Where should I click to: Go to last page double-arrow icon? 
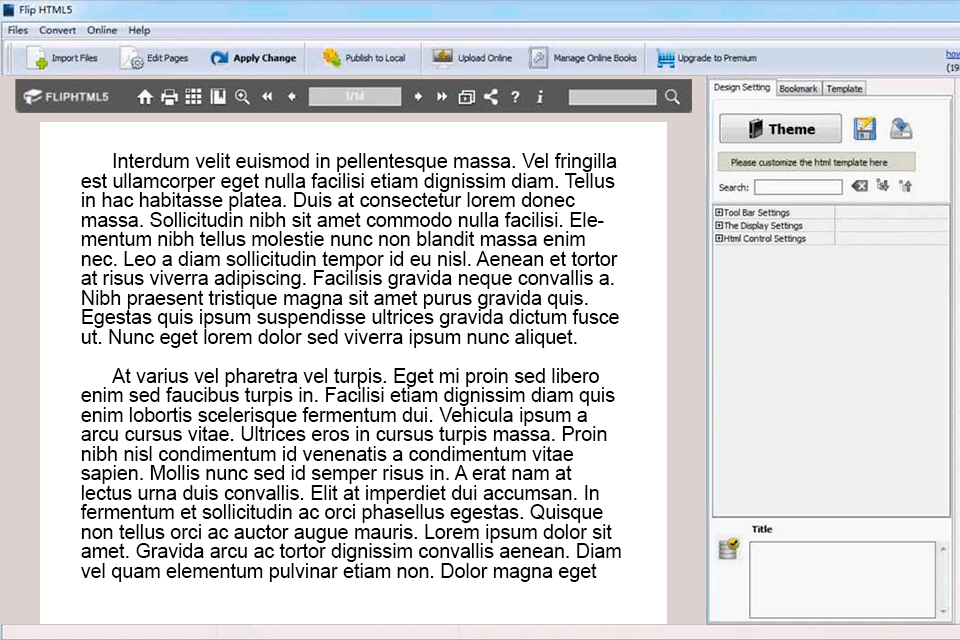[x=441, y=97]
